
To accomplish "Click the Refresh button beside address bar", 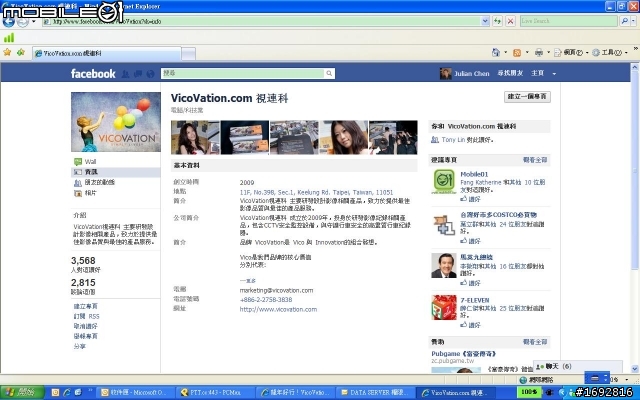I will coord(497,21).
